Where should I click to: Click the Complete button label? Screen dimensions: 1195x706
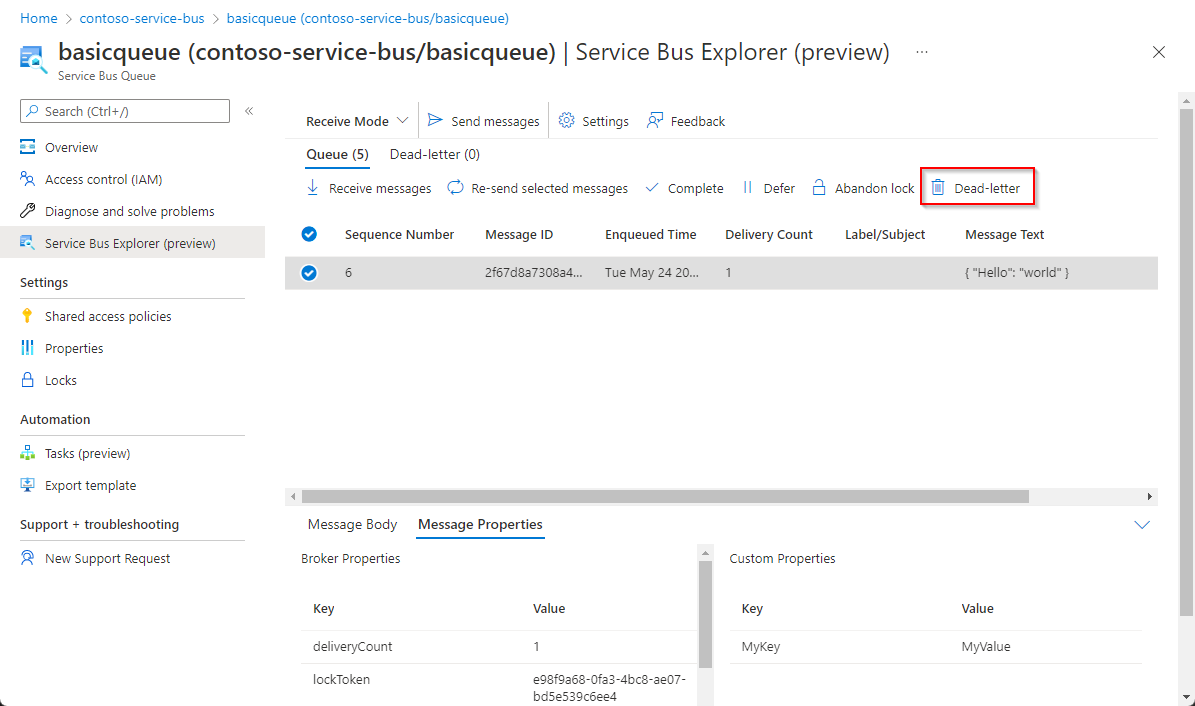[x=695, y=188]
